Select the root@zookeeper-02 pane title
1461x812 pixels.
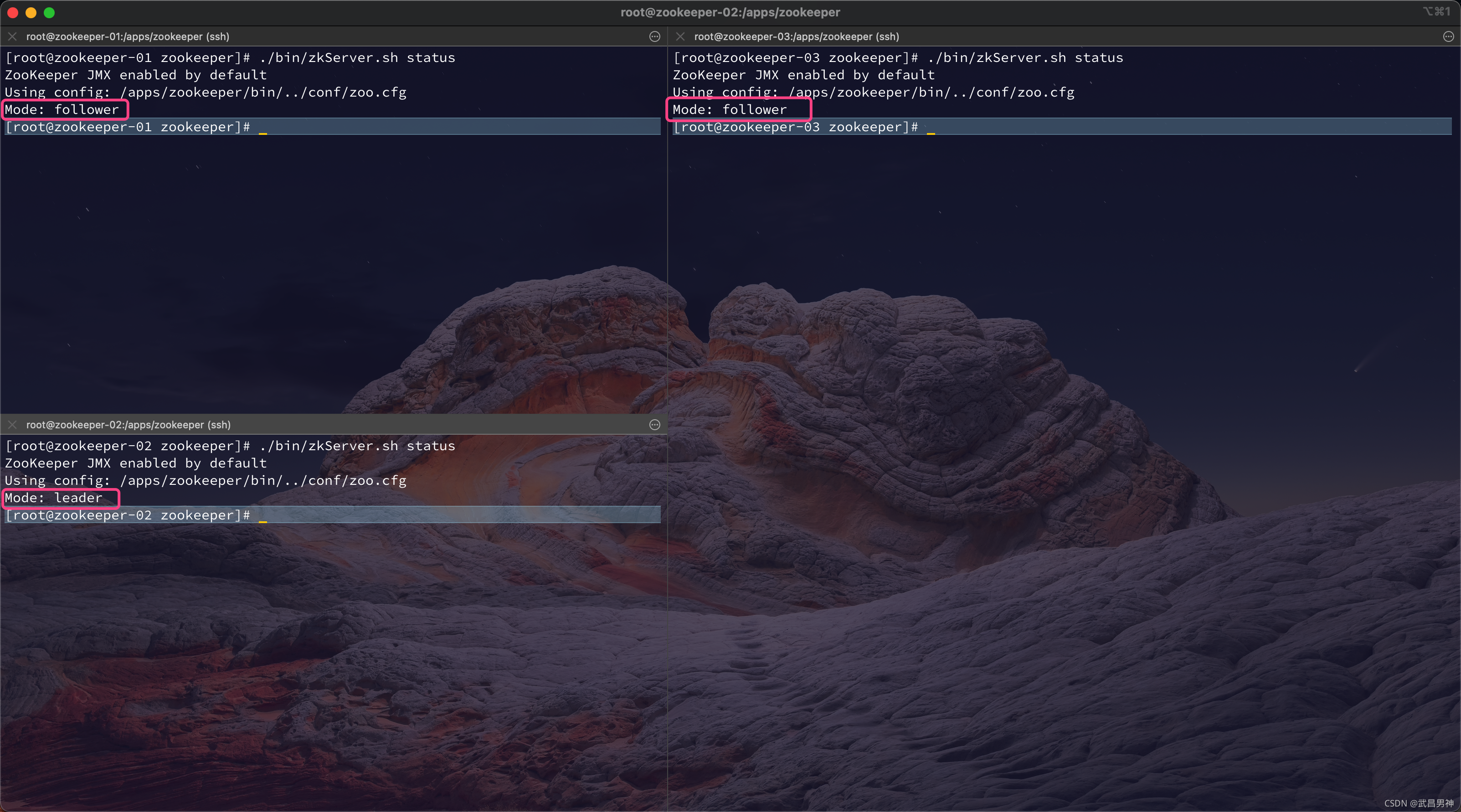click(x=128, y=425)
